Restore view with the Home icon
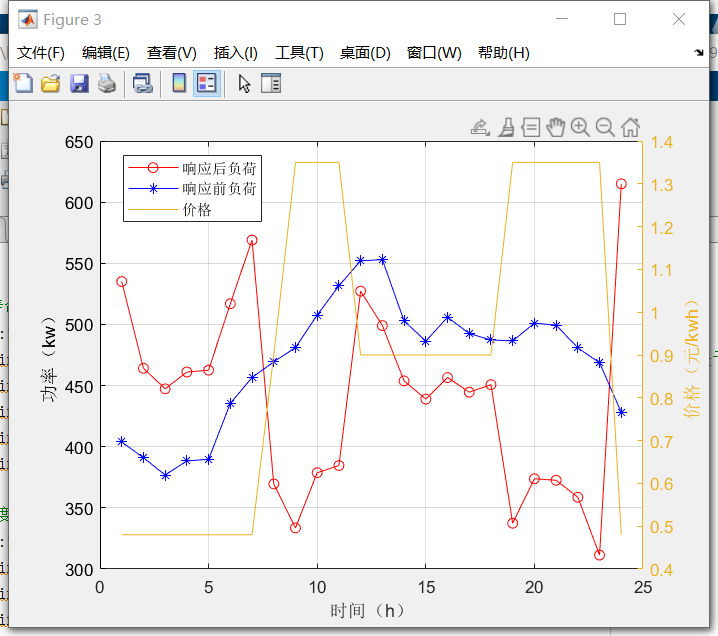The height and width of the screenshot is (636, 718). coord(630,127)
